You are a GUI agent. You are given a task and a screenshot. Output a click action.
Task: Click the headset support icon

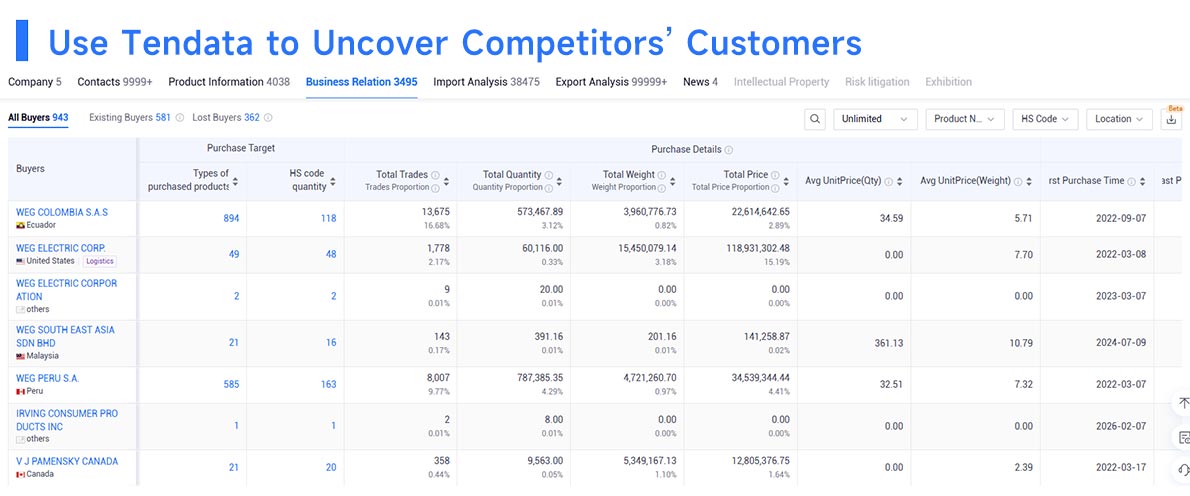point(1182,470)
